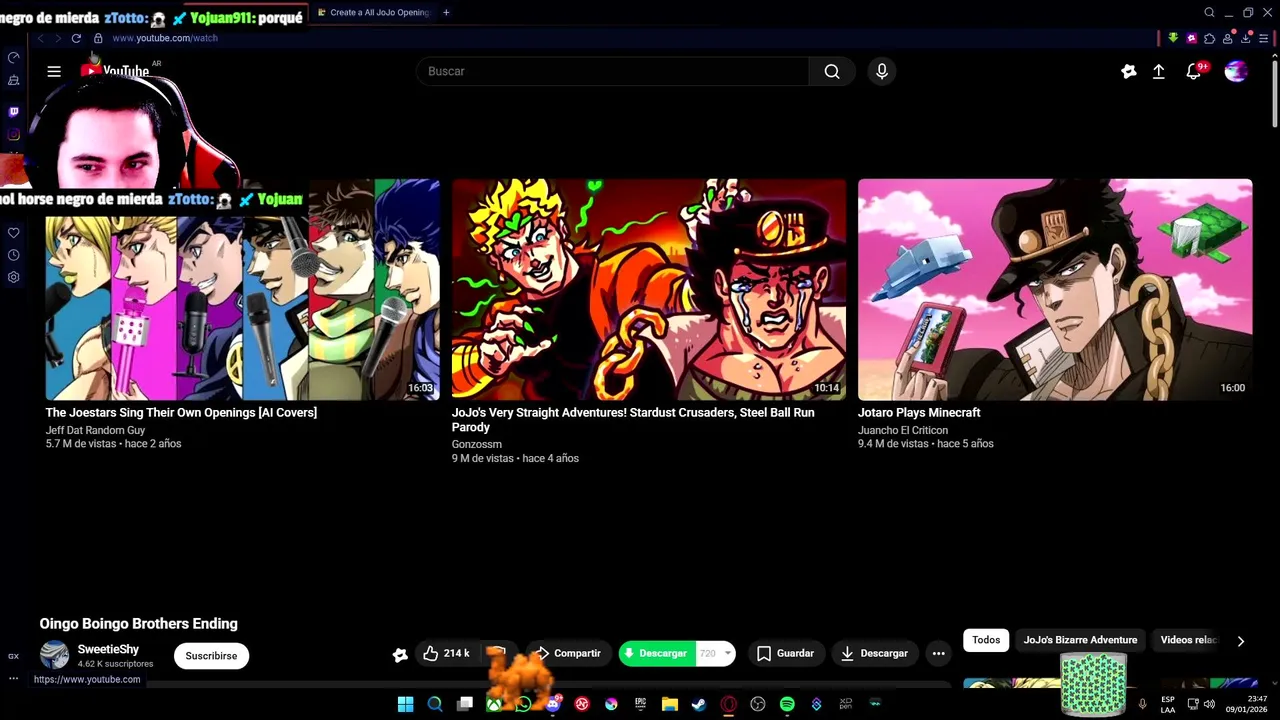Click the Suscribirse button

[211, 656]
